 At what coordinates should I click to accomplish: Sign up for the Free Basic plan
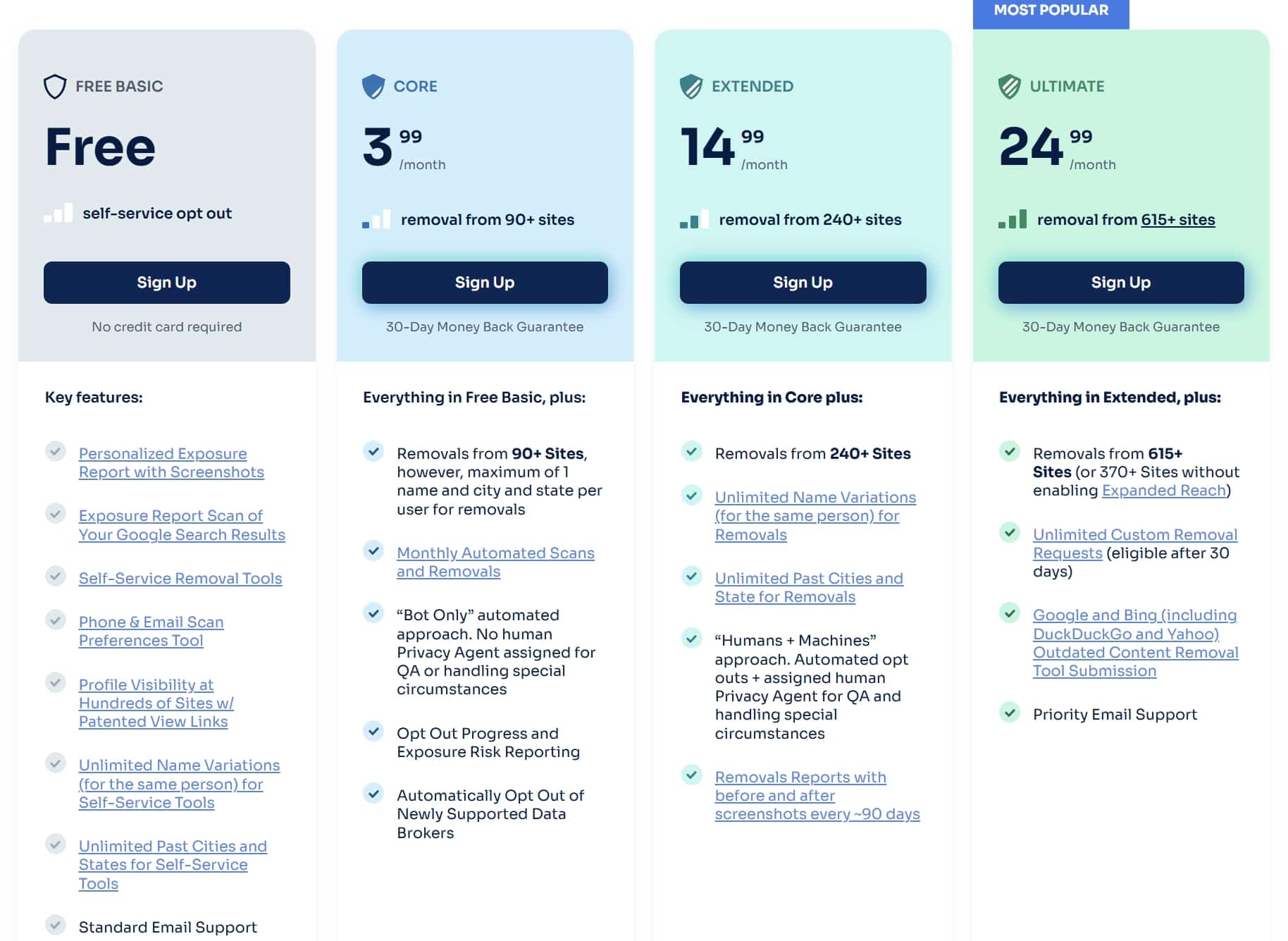click(x=167, y=283)
